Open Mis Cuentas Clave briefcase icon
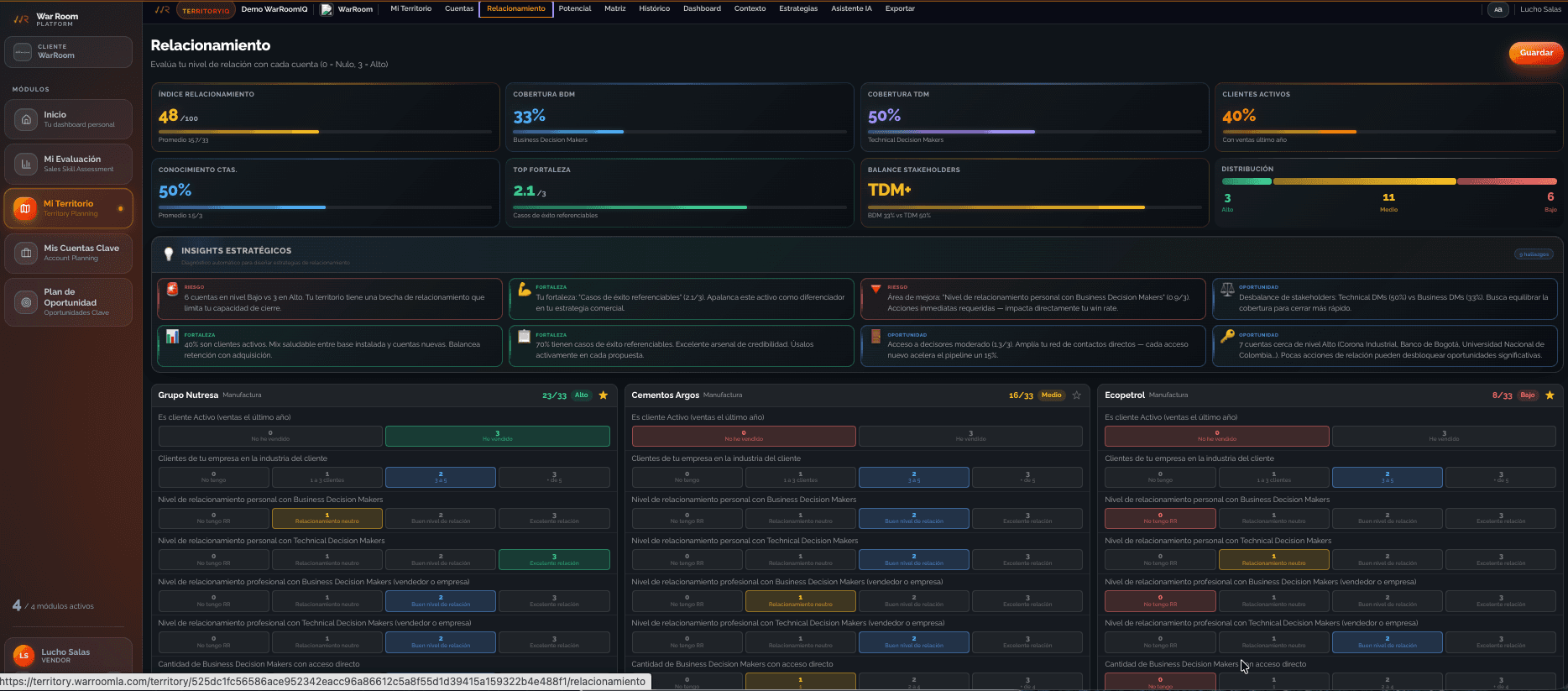 click(26, 253)
